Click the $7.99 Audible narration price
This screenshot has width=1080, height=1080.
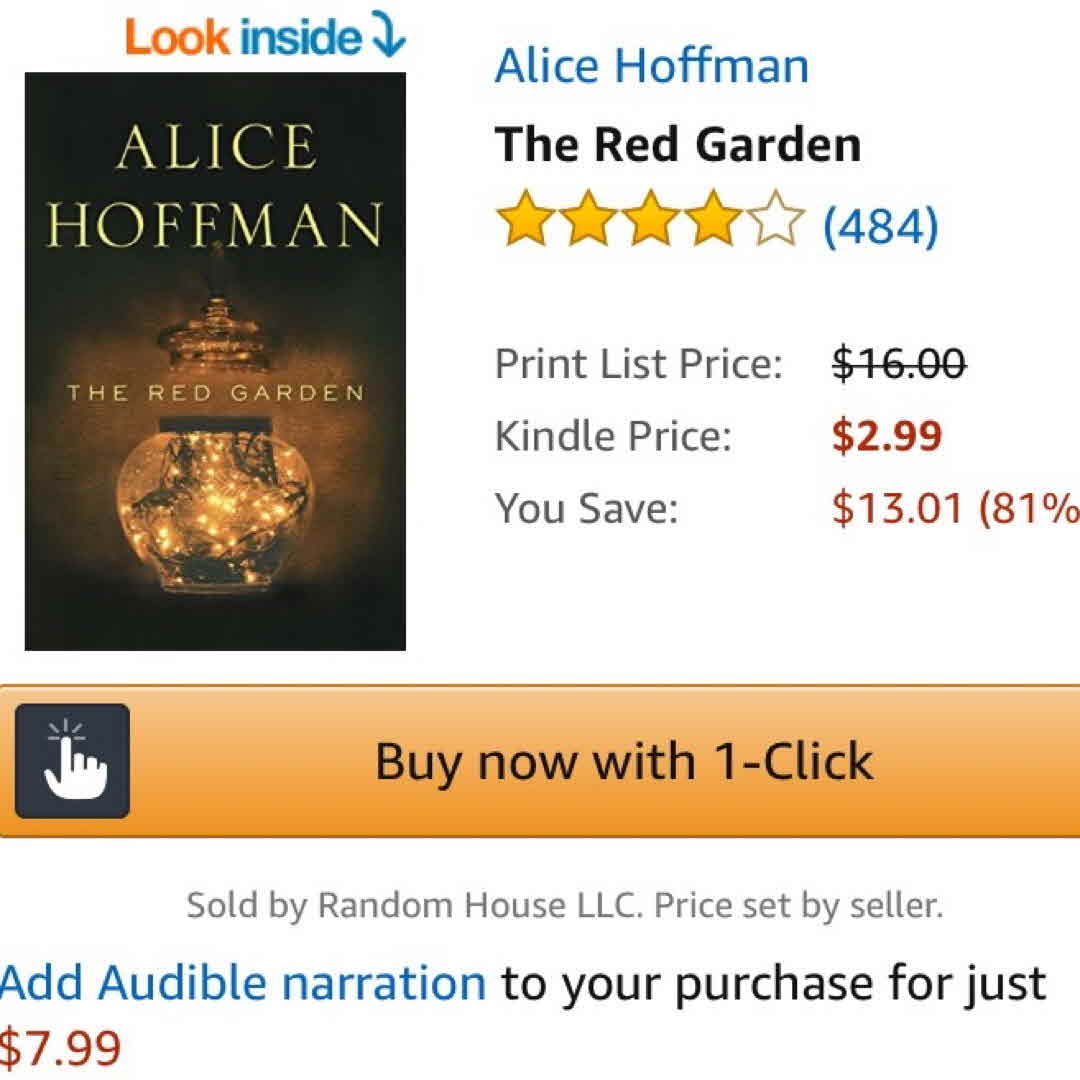click(x=61, y=1049)
